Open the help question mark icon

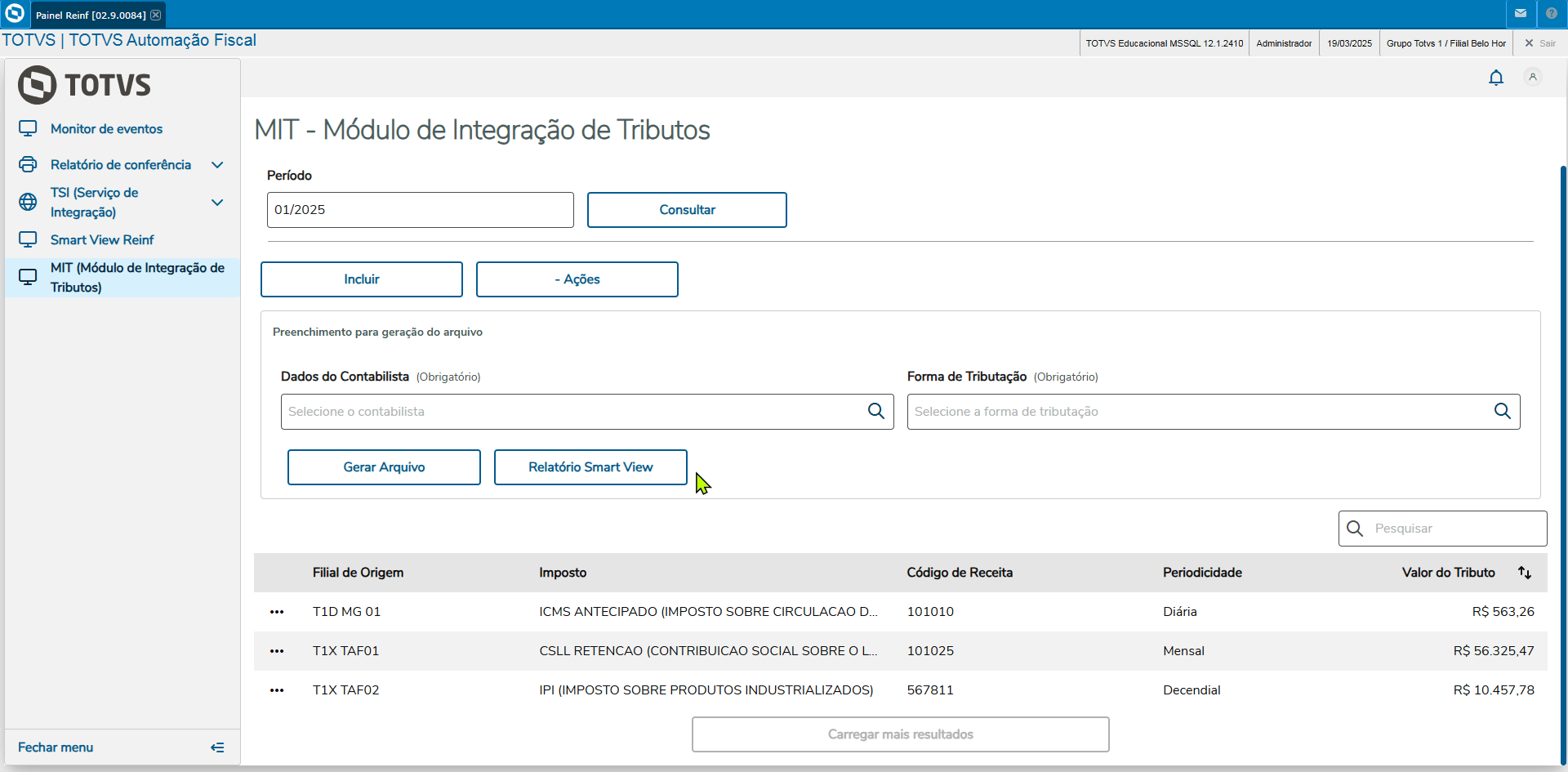1552,14
